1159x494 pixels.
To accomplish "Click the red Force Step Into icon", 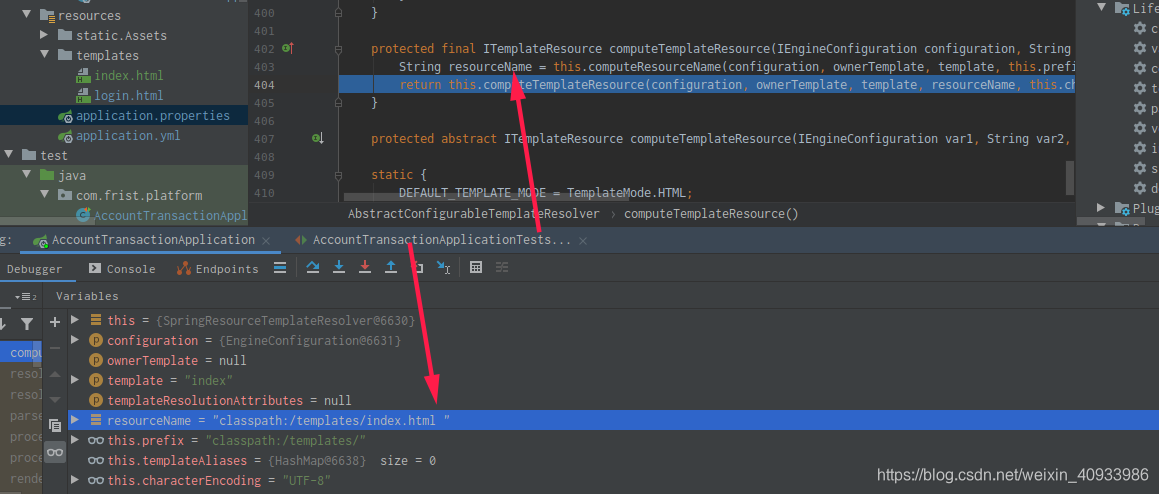I will click(x=364, y=268).
